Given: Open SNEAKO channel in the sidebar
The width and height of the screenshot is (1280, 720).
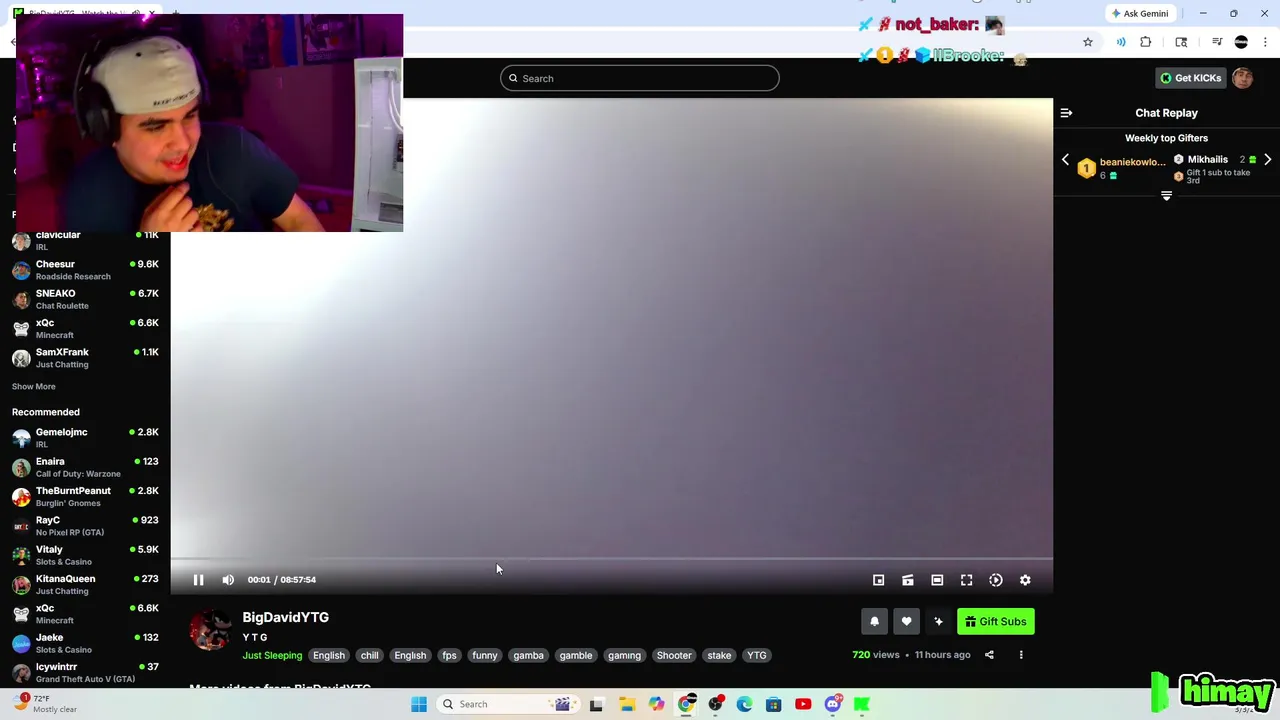Looking at the screenshot, I should click(85, 299).
